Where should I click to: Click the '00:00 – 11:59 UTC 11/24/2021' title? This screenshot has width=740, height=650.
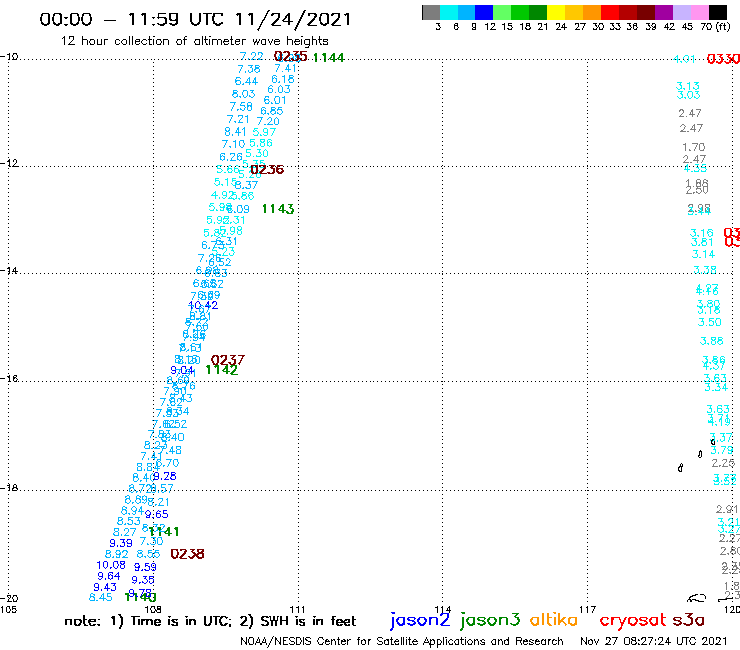tap(195, 19)
